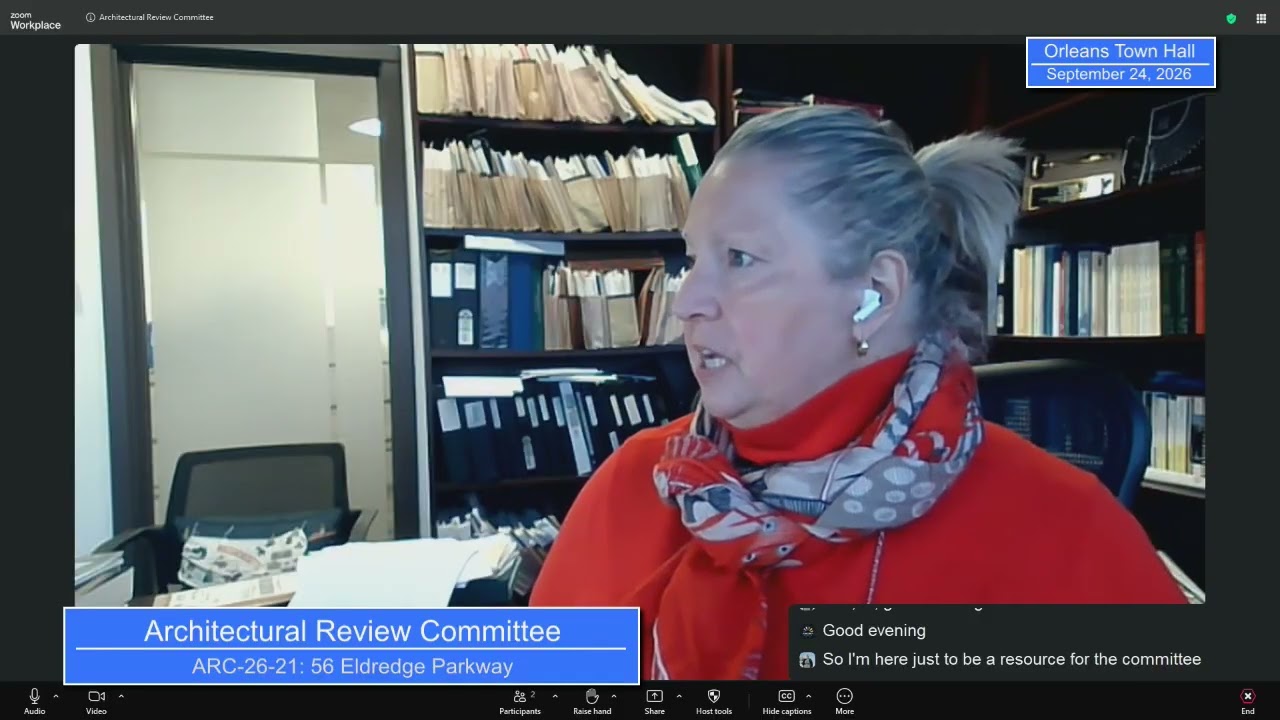Image resolution: width=1280 pixels, height=720 pixels.
Task: Select caption line "Good evening"
Action: coord(874,631)
